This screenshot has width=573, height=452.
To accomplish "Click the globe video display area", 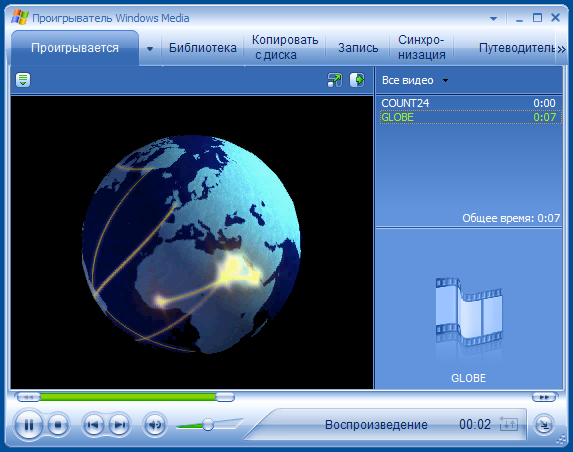I will coord(192,242).
